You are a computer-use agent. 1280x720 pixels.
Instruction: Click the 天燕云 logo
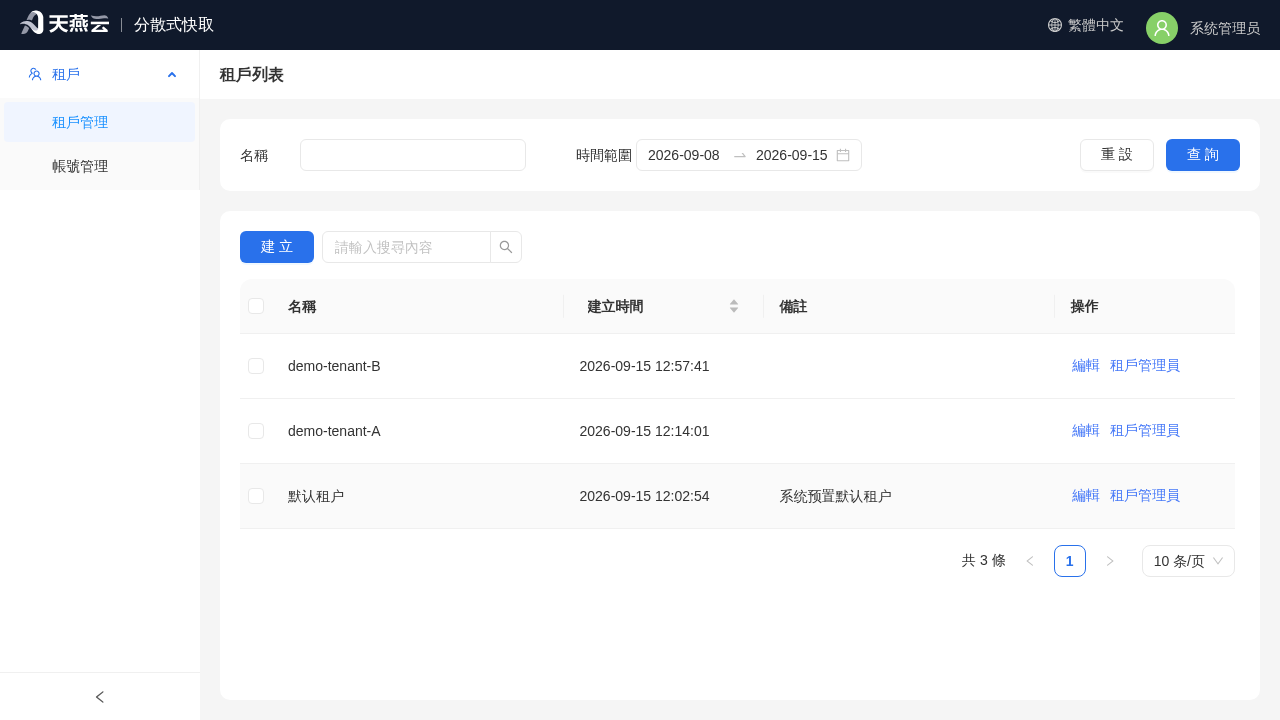point(64,23)
